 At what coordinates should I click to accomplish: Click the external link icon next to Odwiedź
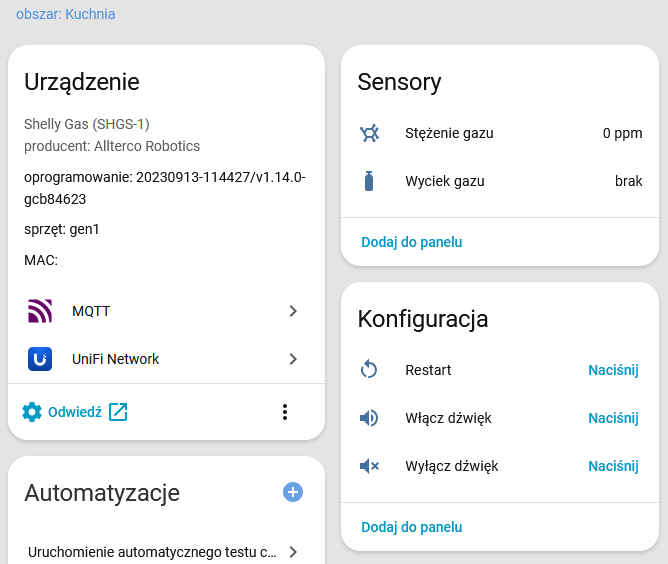pyautogui.click(x=118, y=412)
